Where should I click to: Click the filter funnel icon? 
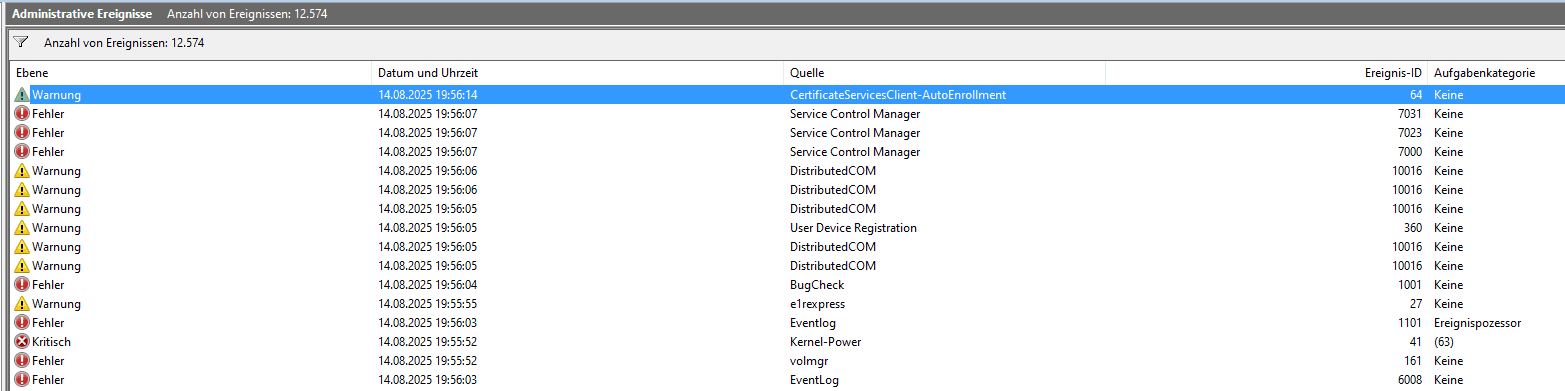coord(21,44)
